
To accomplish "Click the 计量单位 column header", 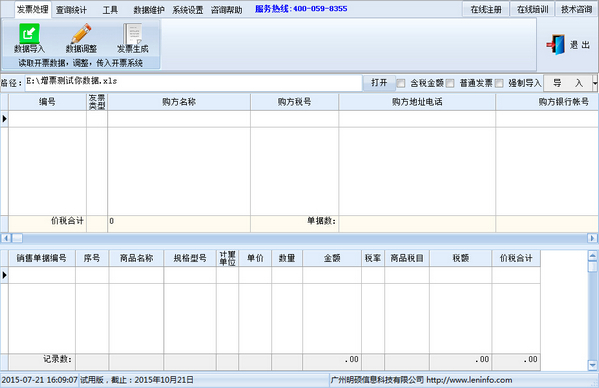I will pyautogui.click(x=227, y=258).
